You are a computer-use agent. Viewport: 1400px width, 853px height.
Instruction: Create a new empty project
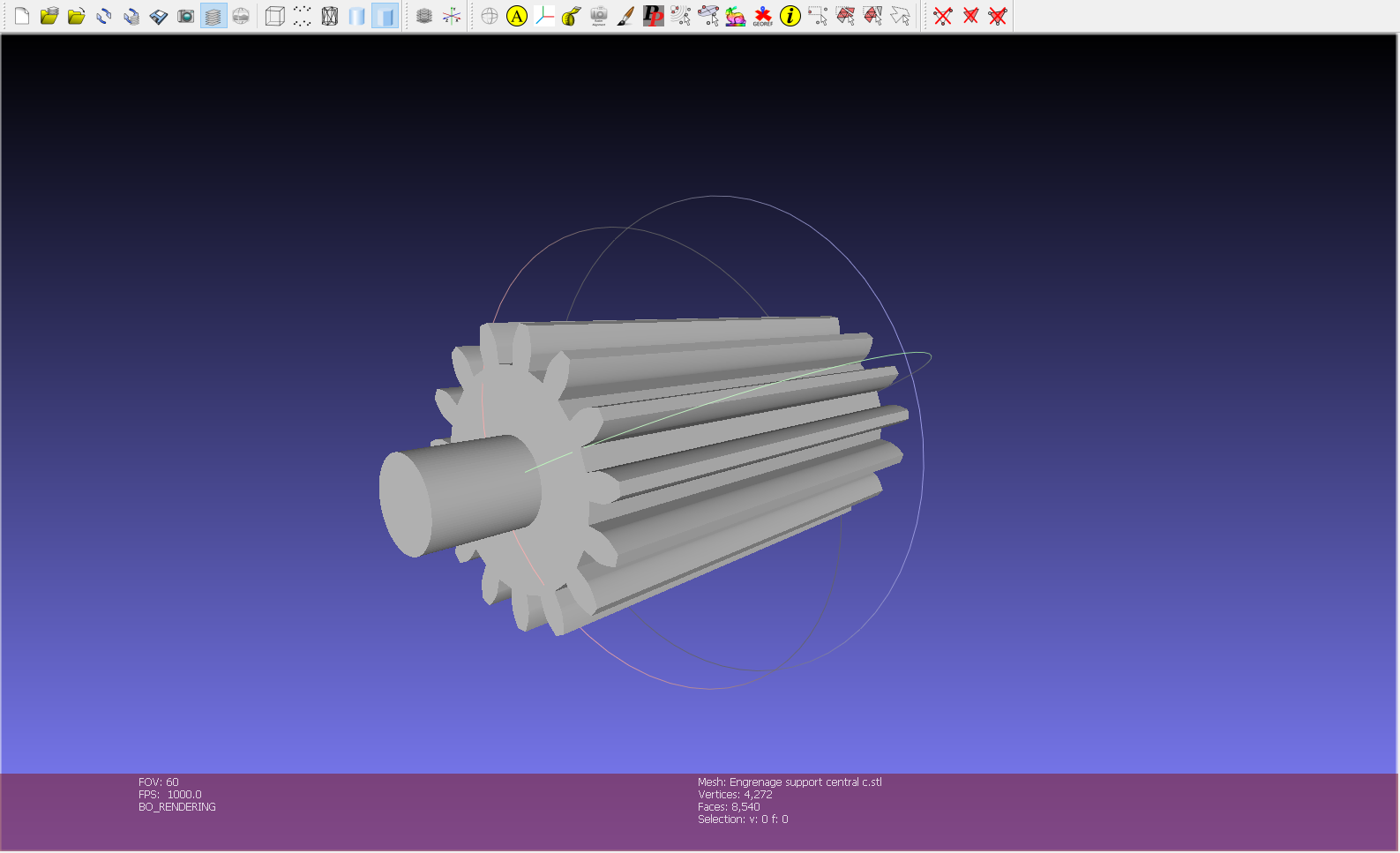(x=22, y=16)
